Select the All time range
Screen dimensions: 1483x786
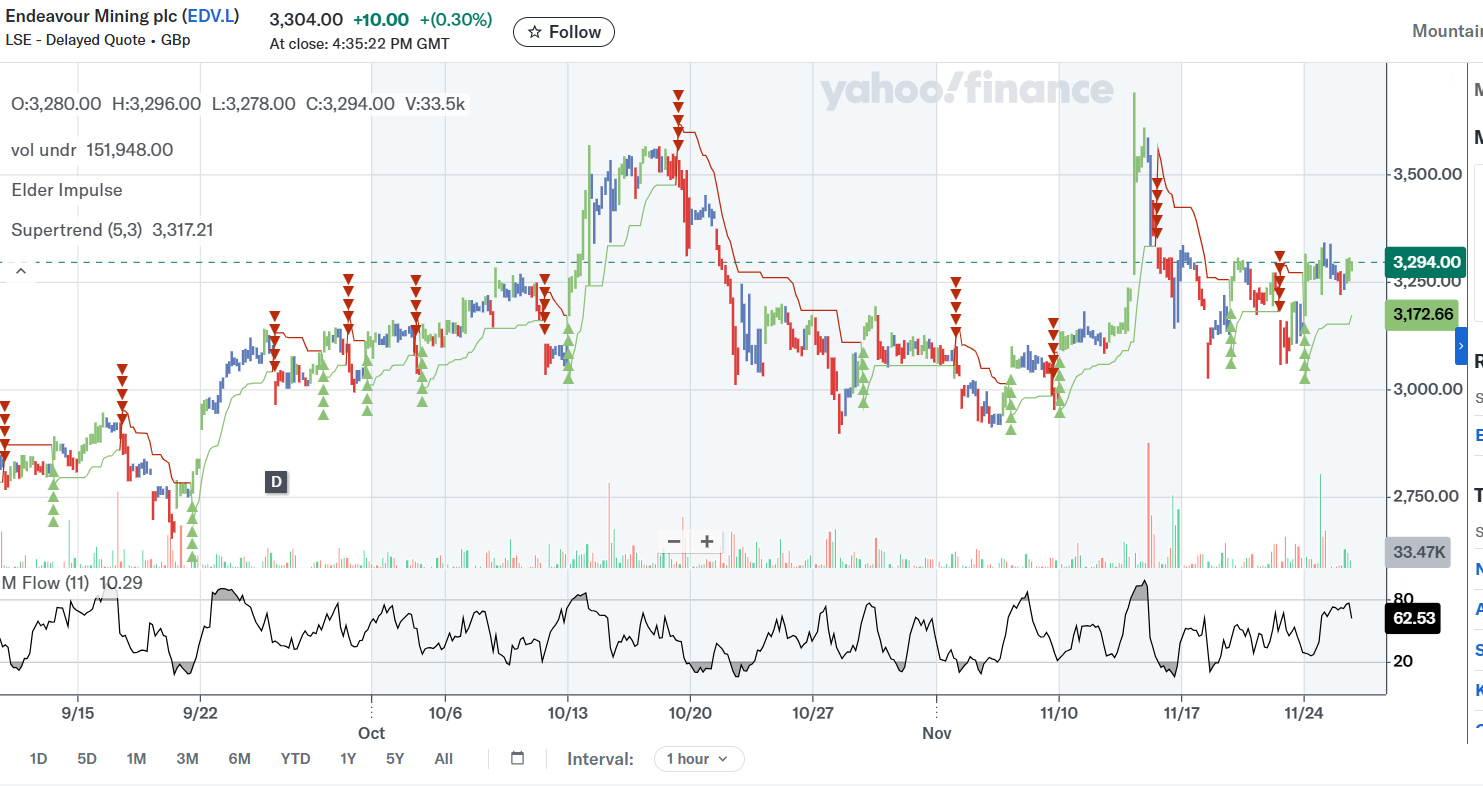click(x=444, y=759)
